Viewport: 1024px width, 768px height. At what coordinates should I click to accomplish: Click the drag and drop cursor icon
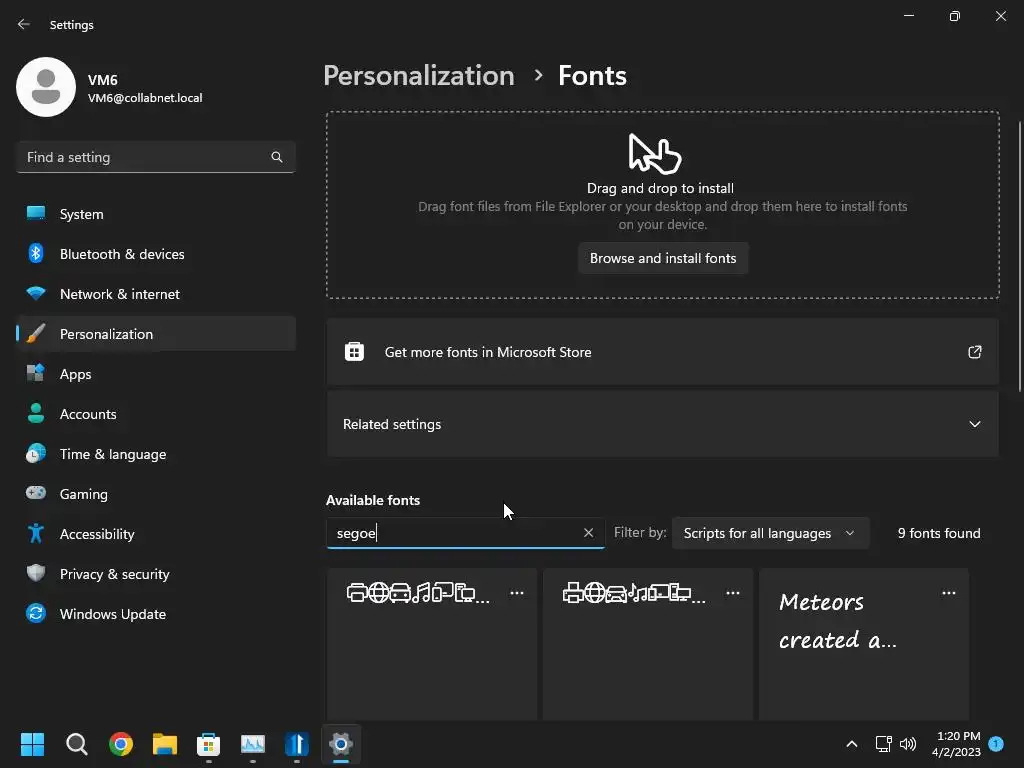(x=655, y=154)
